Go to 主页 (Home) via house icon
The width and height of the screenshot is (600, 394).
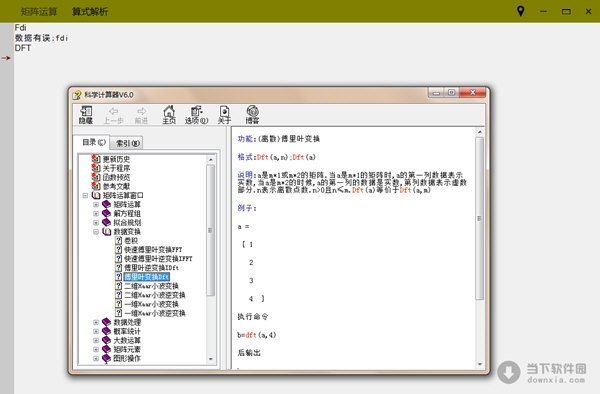pos(169,115)
